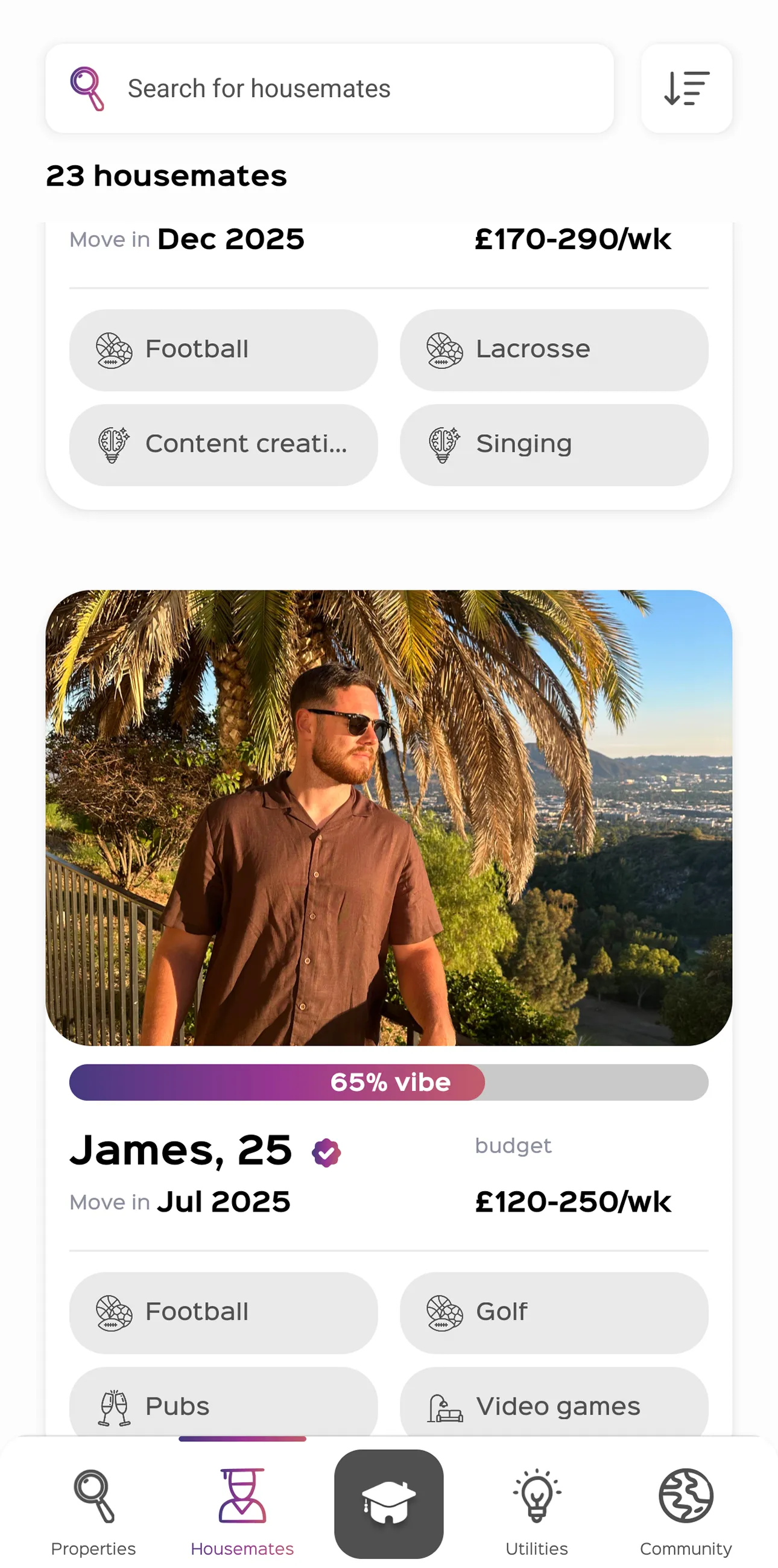Open the sort order options

coord(686,89)
